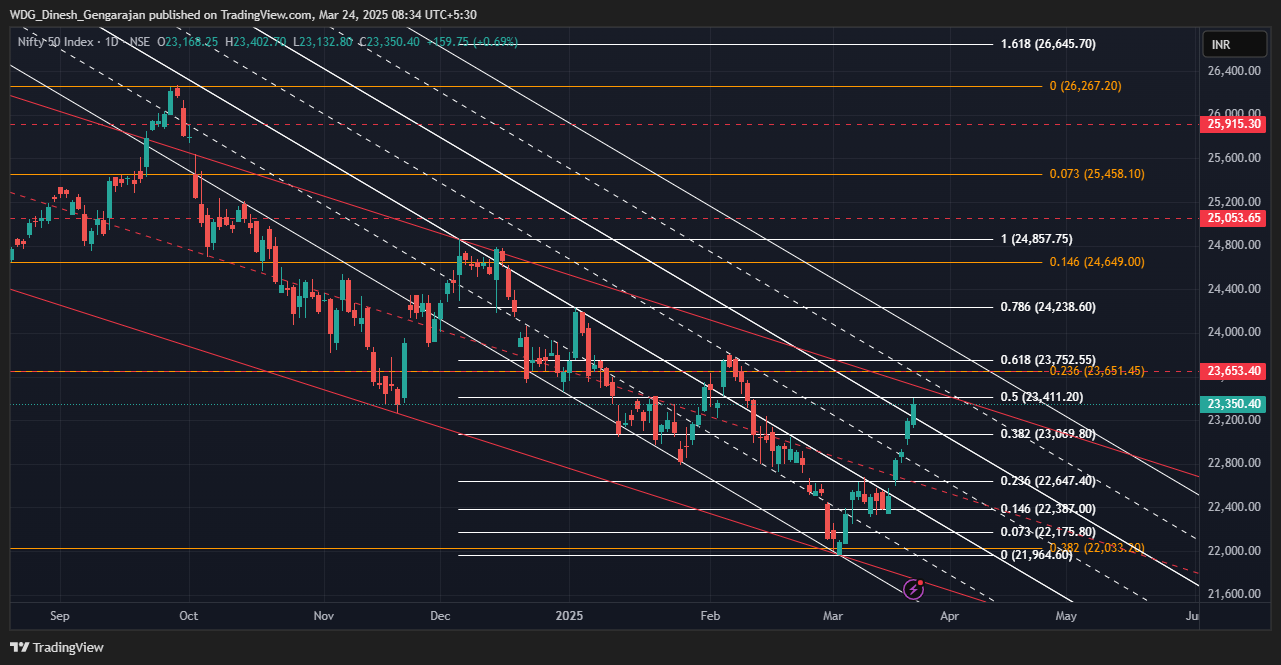Select the 22,400.00 price scale value
This screenshot has width=1281, height=665.
(1232, 507)
